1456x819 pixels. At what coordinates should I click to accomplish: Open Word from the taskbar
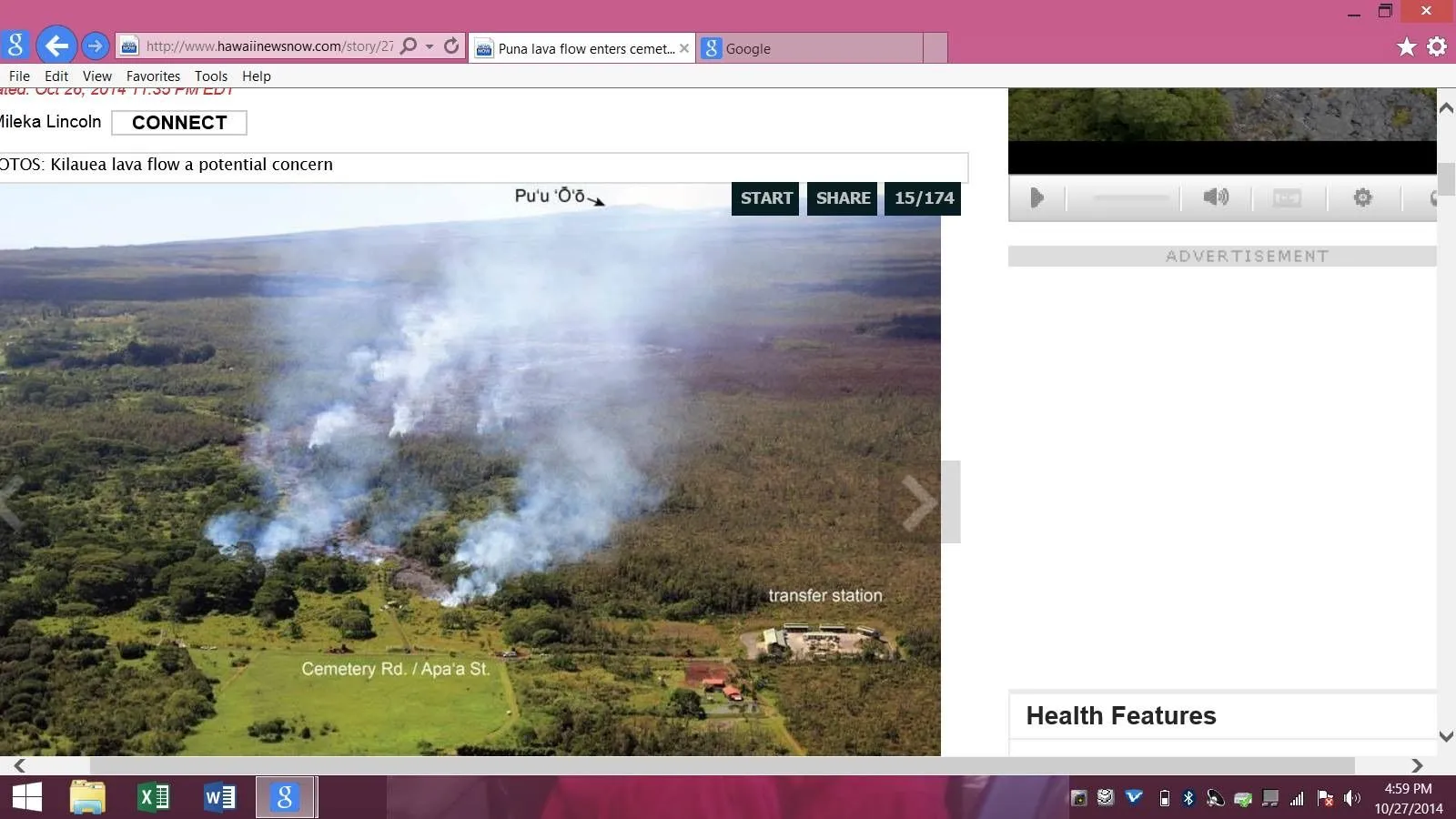[x=219, y=798]
